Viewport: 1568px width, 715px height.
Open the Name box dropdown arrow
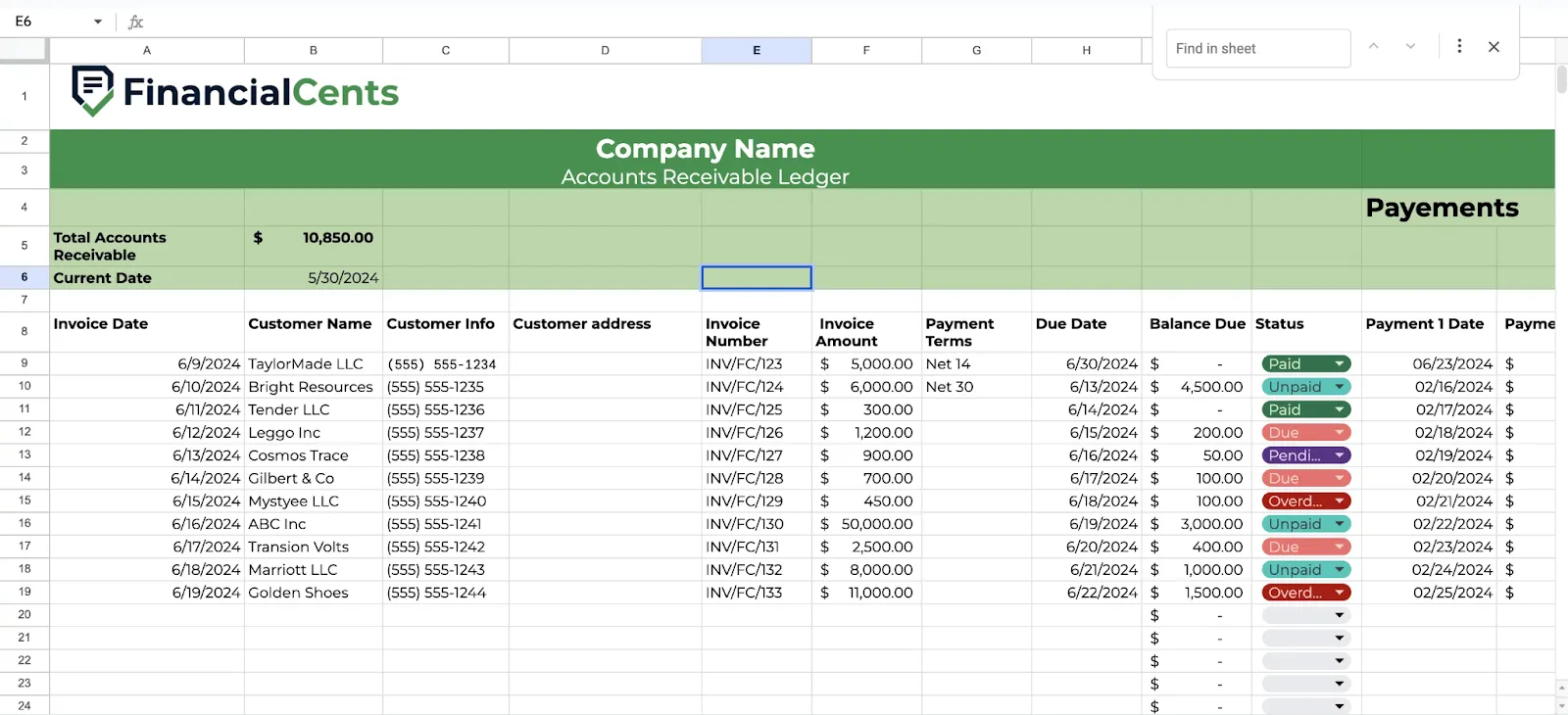click(98, 22)
